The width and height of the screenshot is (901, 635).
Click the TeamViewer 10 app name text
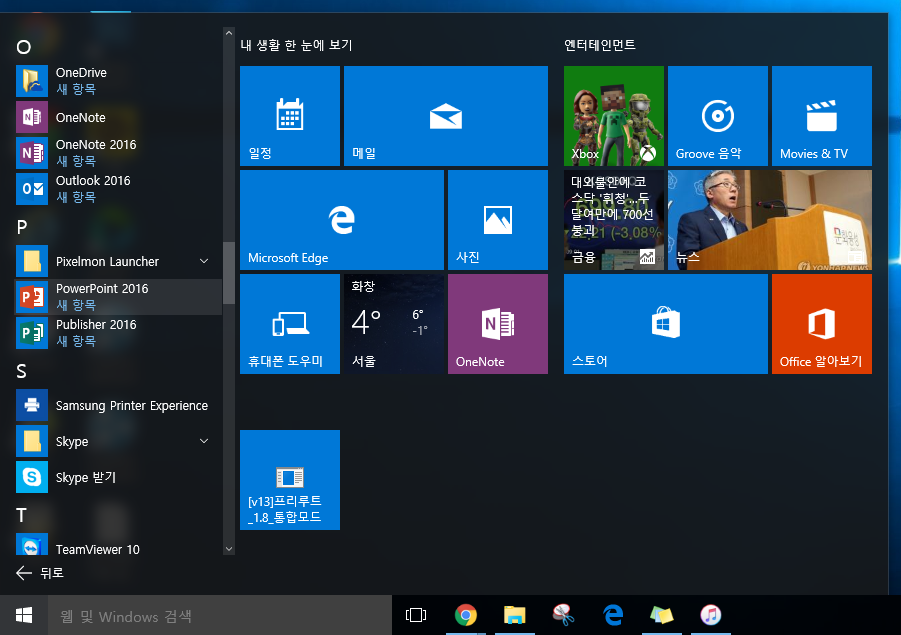tap(98, 549)
